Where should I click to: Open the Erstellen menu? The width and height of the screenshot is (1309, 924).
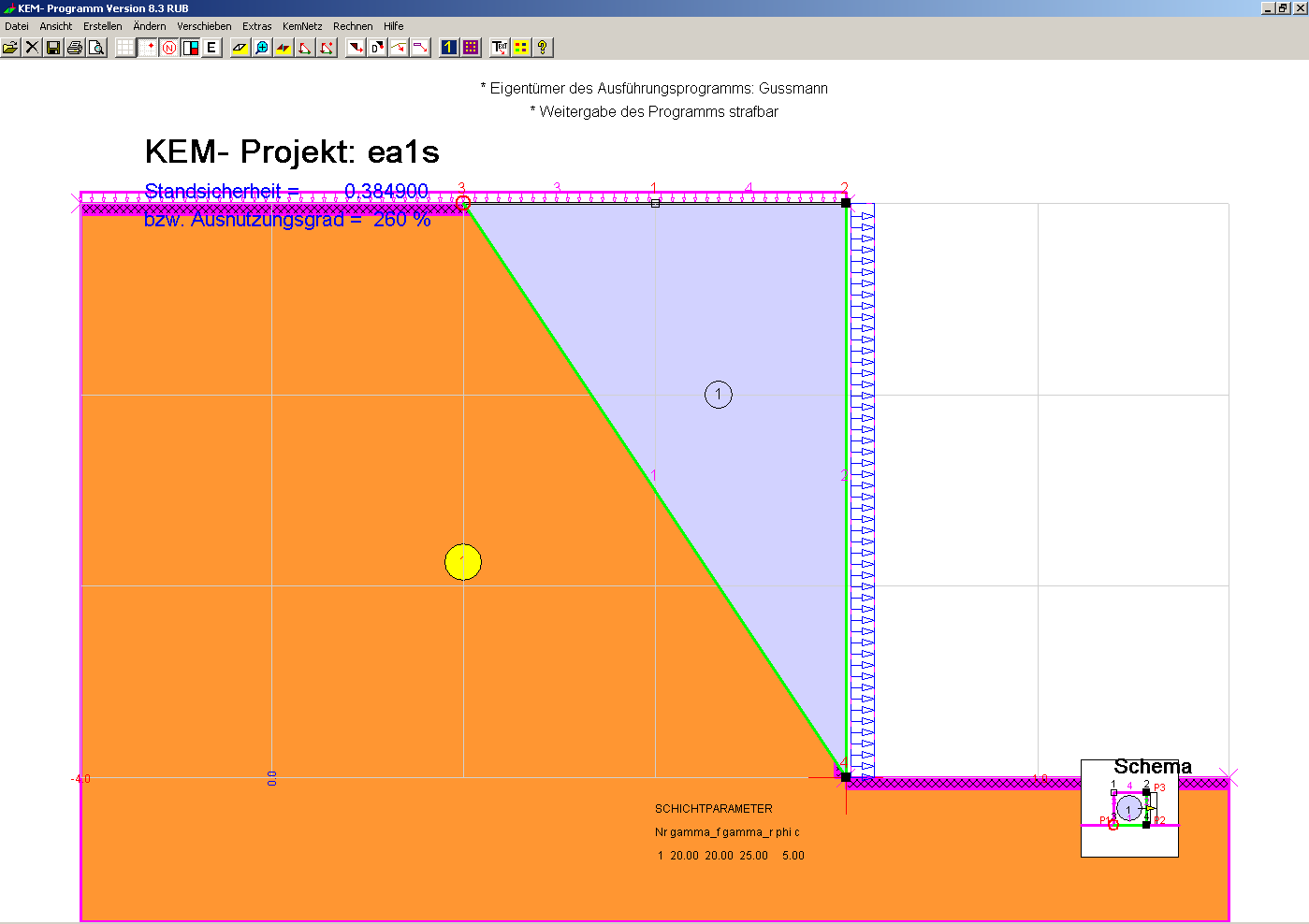click(103, 26)
